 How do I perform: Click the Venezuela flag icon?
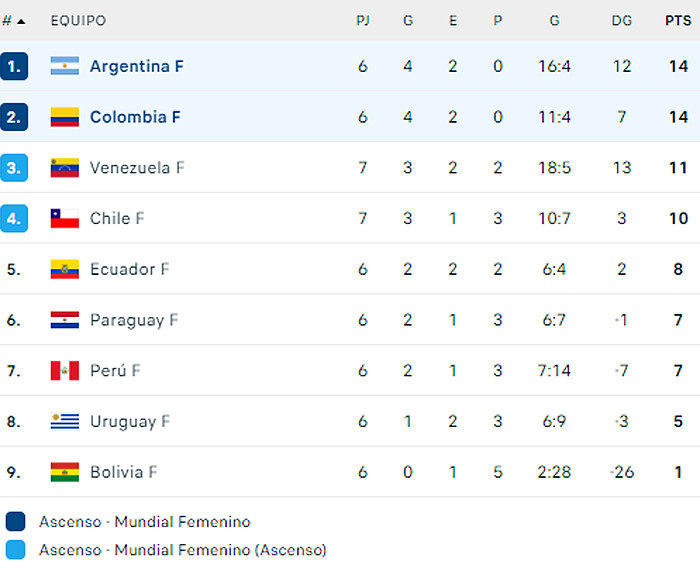pos(65,168)
